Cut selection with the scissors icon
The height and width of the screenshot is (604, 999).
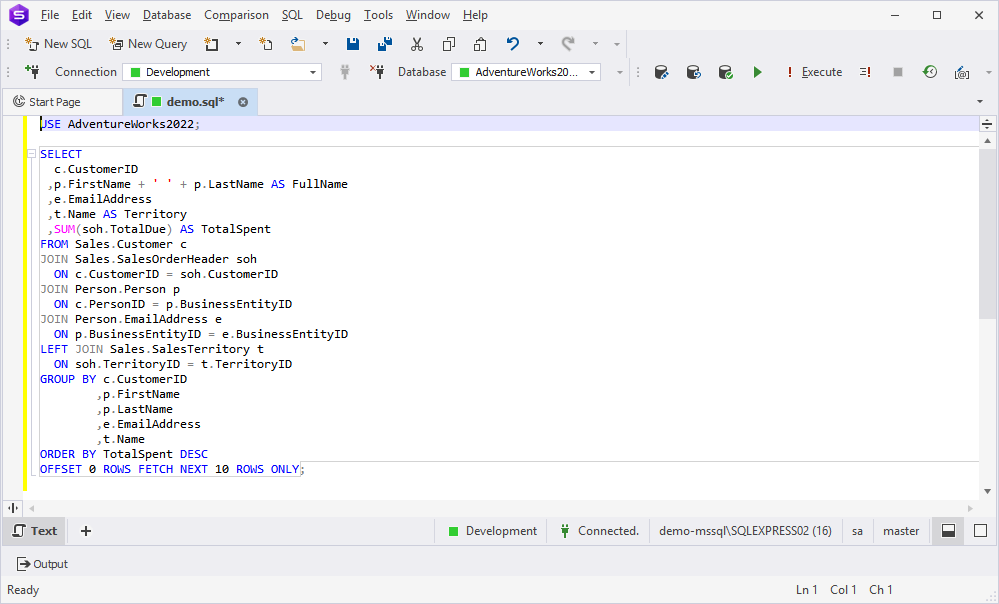pos(417,44)
